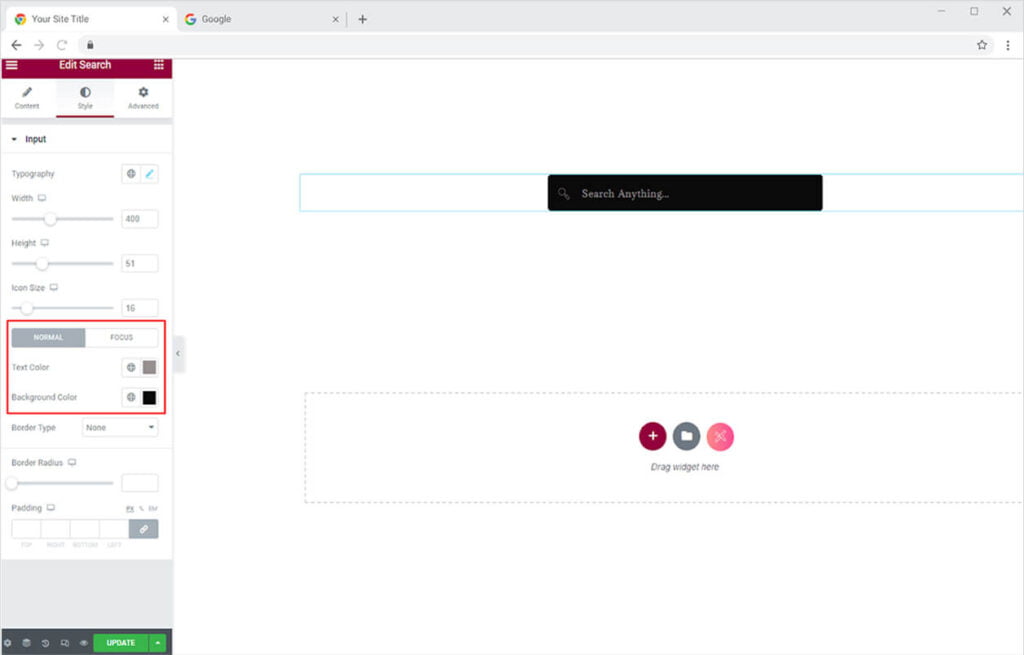The height and width of the screenshot is (655, 1024).
Task: Switch to the Content tab
Action: (x=27, y=98)
